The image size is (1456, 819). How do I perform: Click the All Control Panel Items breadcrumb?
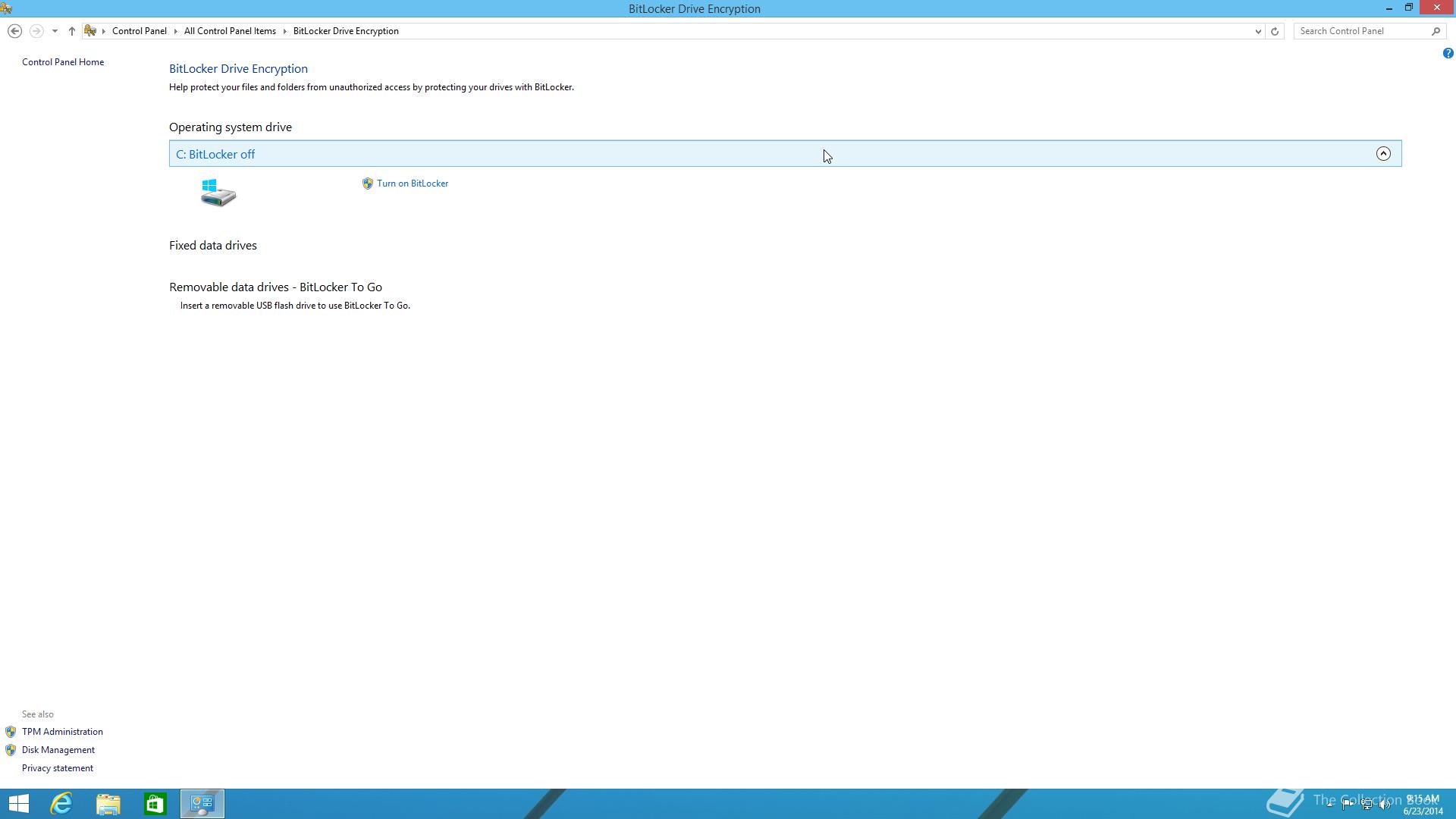tap(230, 31)
